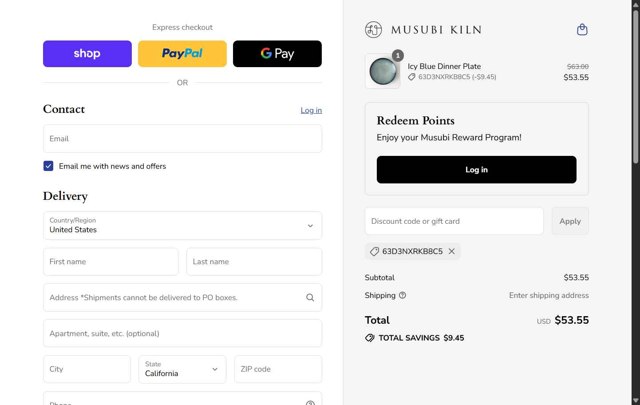Image resolution: width=640 pixels, height=405 pixels.
Task: Open the Country/Region dropdown
Action: (x=182, y=225)
